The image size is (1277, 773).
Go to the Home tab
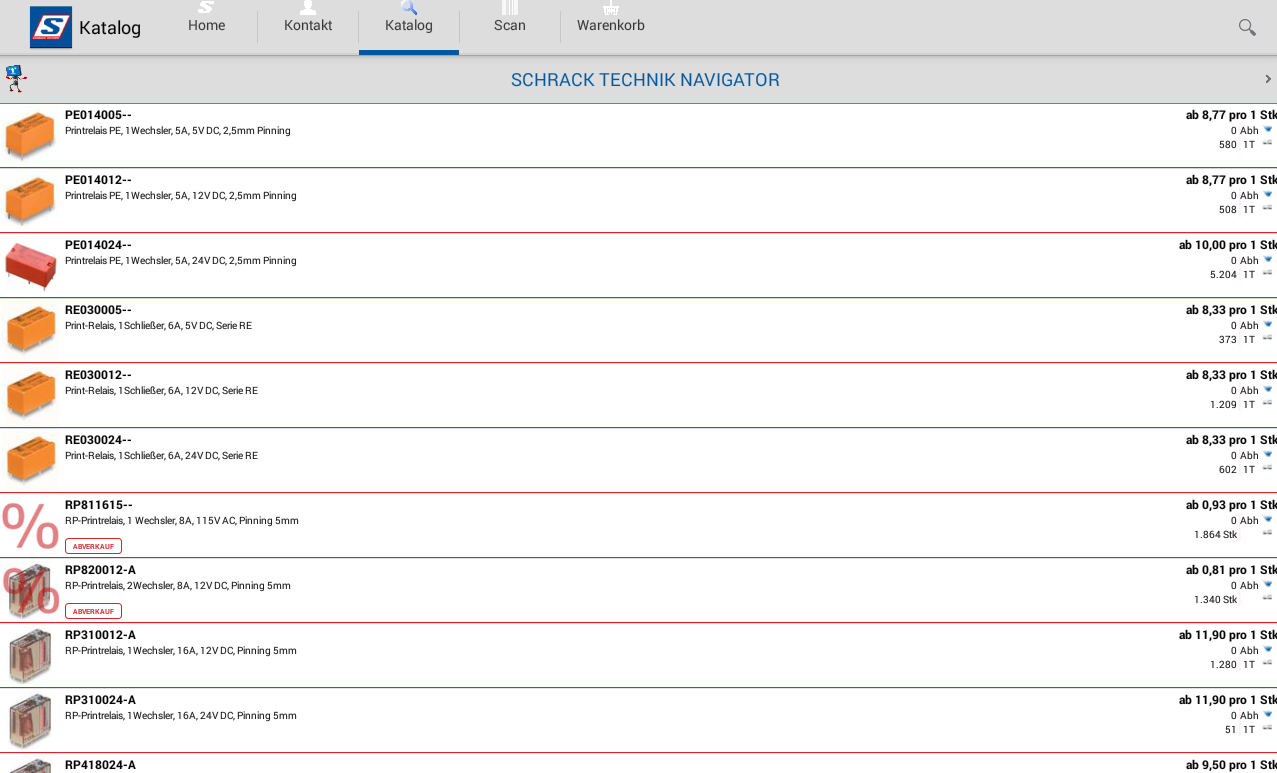tap(207, 27)
